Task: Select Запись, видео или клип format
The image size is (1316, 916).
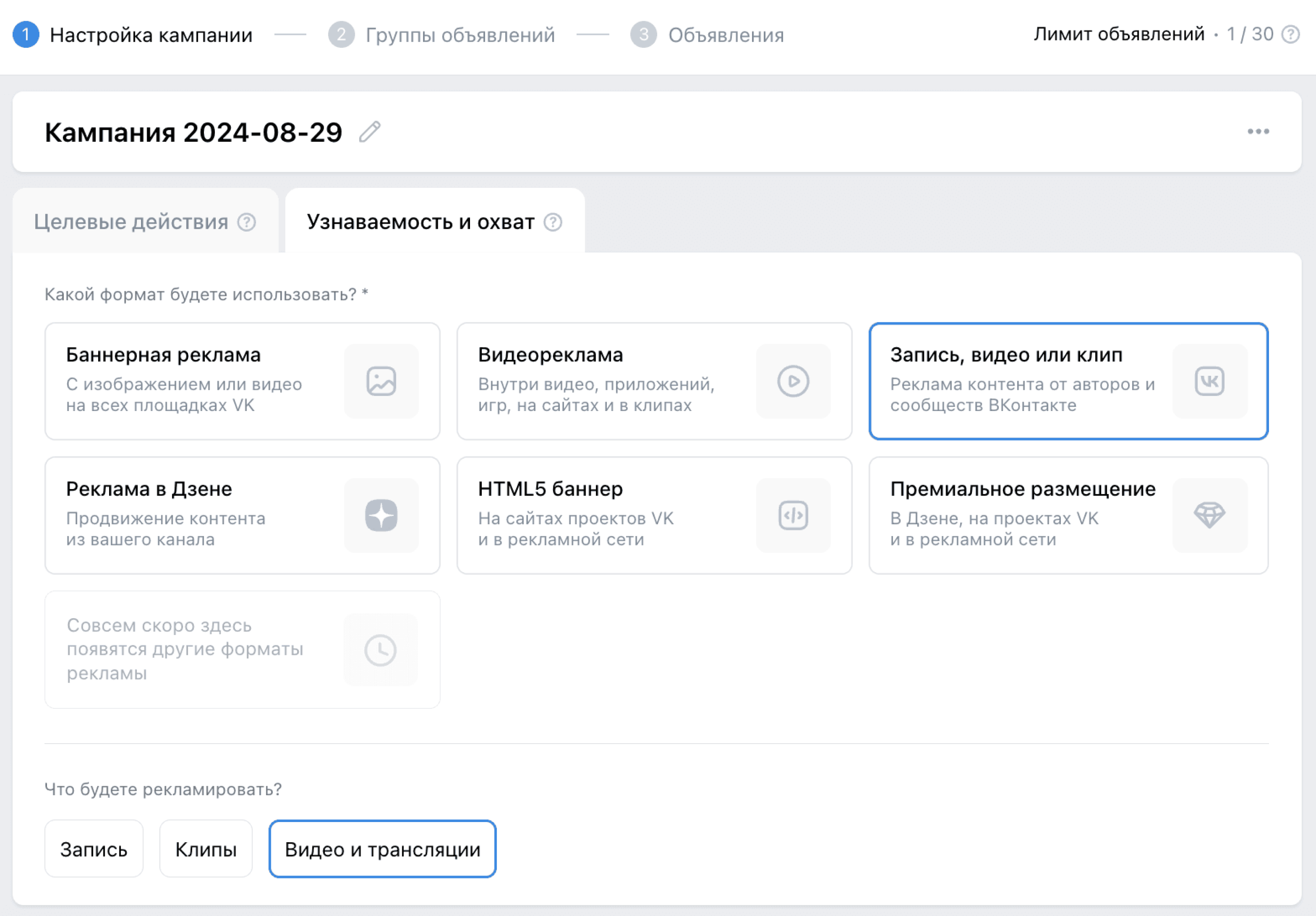Action: [x=1068, y=381]
